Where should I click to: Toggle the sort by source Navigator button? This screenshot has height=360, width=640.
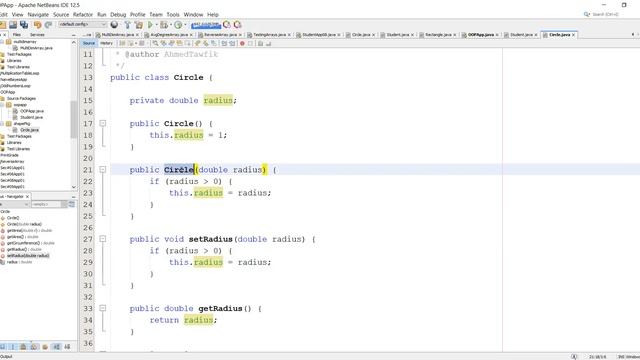67,347
